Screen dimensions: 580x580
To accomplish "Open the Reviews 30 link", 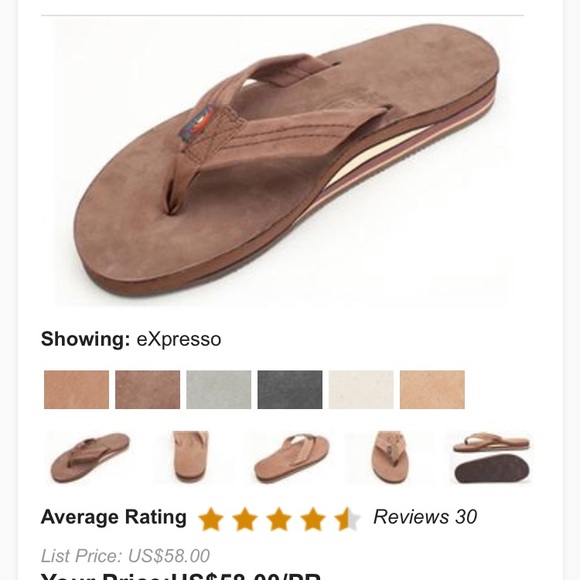I will [x=425, y=517].
